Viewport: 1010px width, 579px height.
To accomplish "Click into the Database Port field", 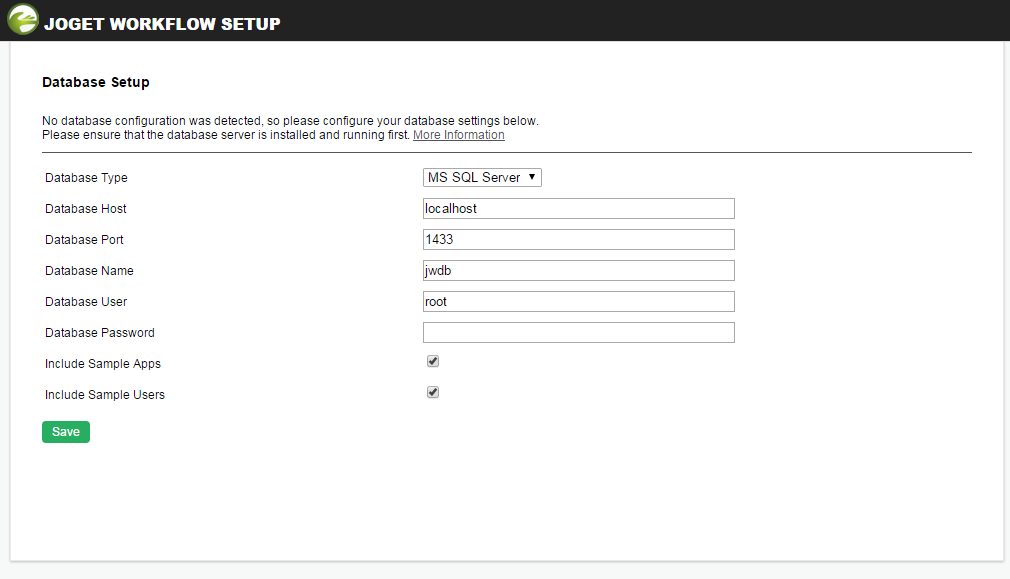I will coord(578,239).
